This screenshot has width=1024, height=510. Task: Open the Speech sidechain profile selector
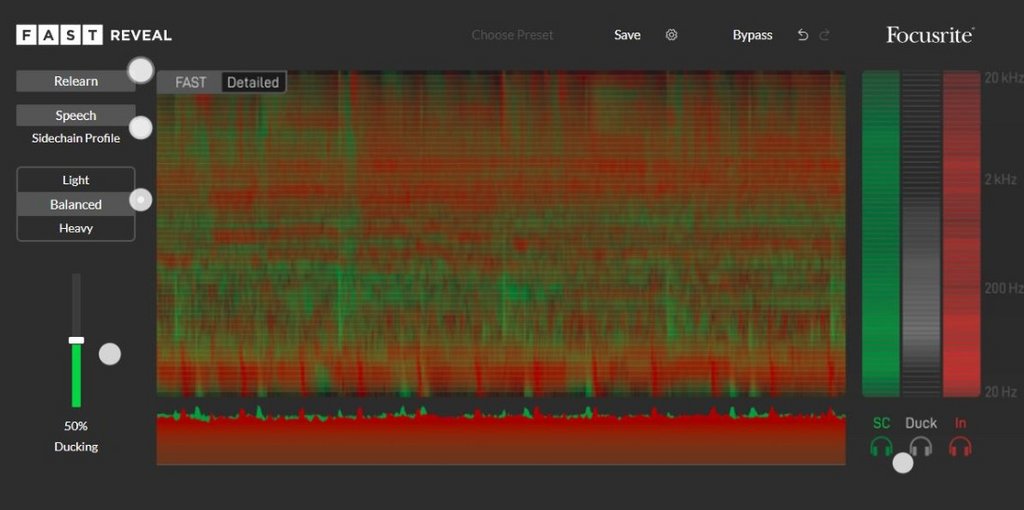click(76, 115)
